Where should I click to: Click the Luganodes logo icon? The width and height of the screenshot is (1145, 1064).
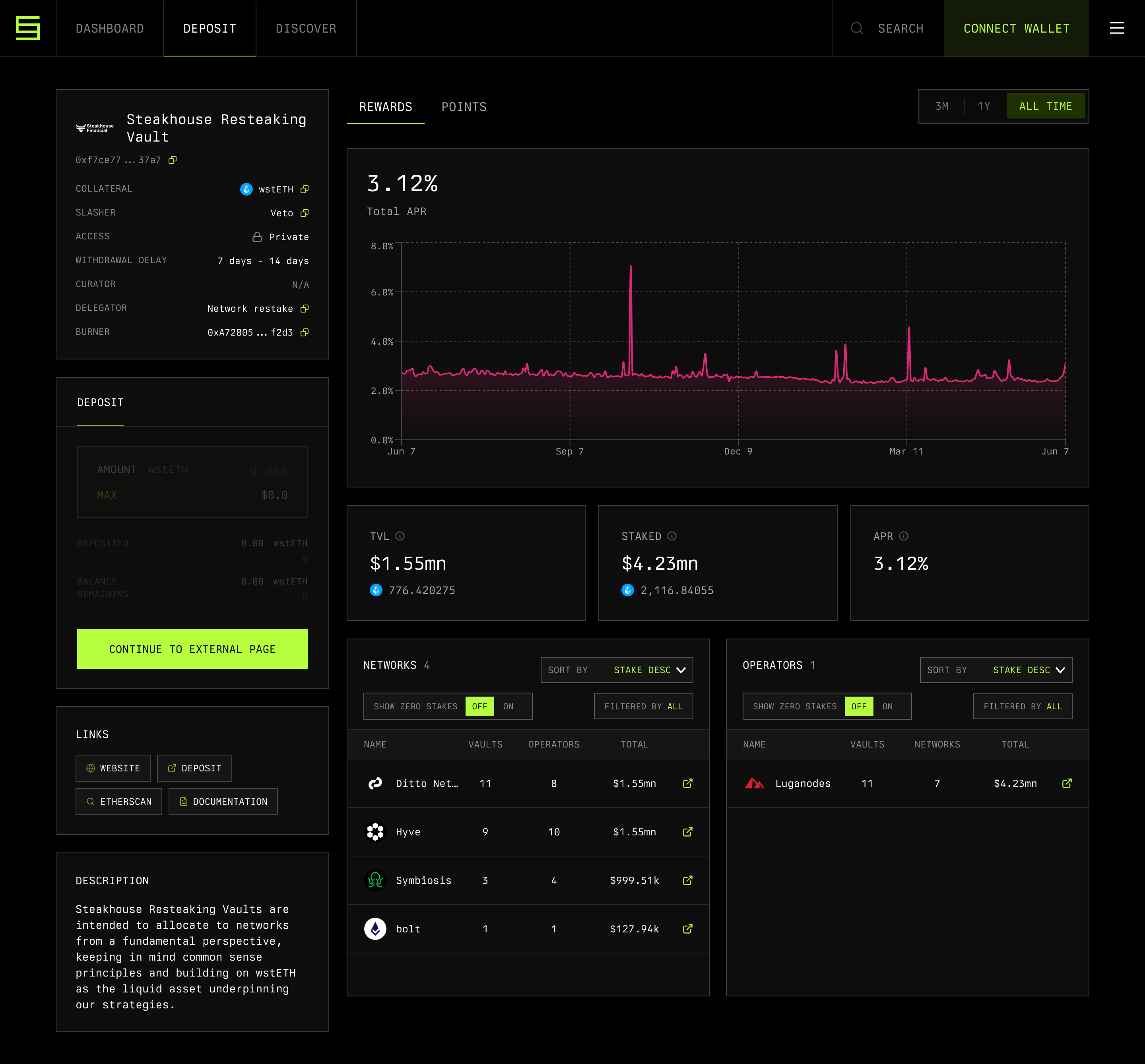tap(754, 783)
